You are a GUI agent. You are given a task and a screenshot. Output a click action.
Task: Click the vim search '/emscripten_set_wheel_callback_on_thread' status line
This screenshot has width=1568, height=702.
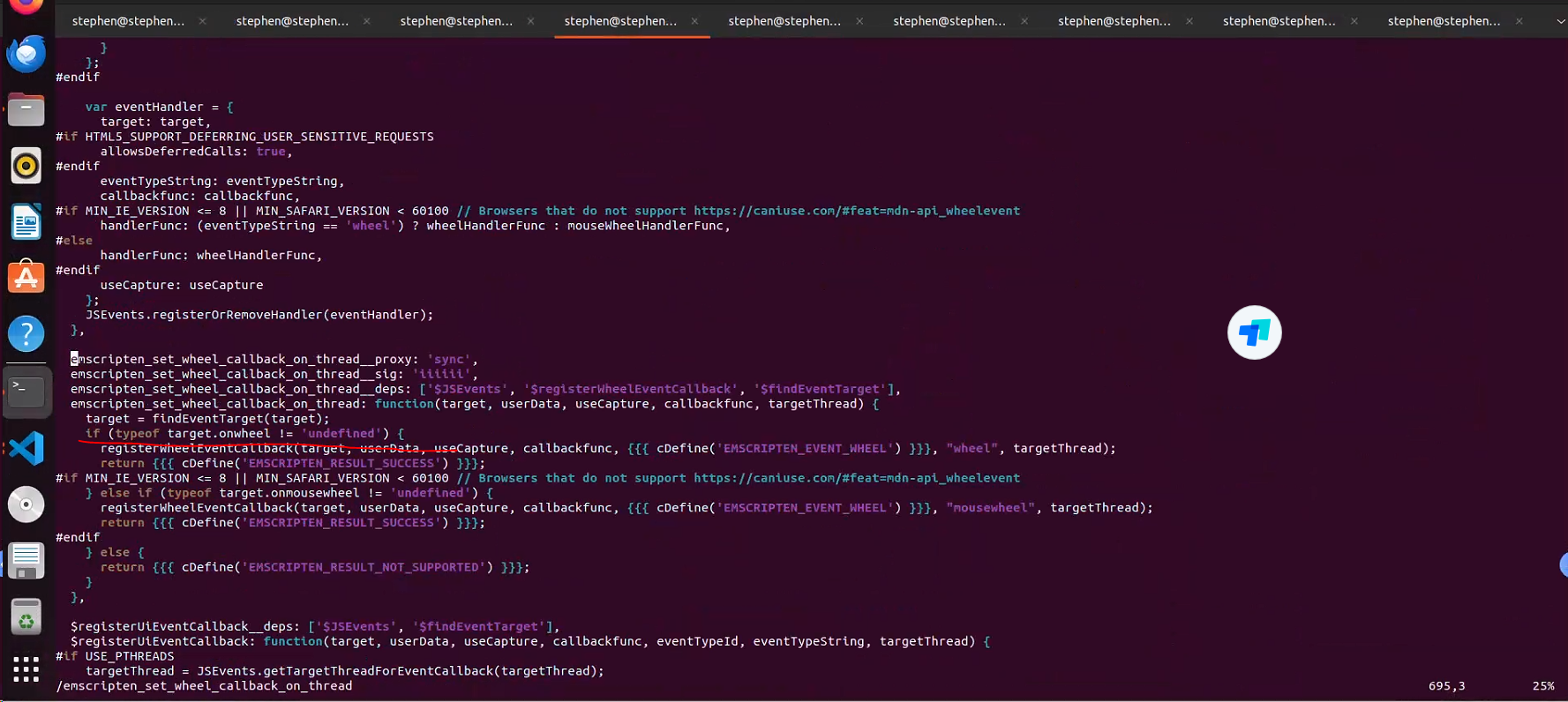[x=204, y=686]
